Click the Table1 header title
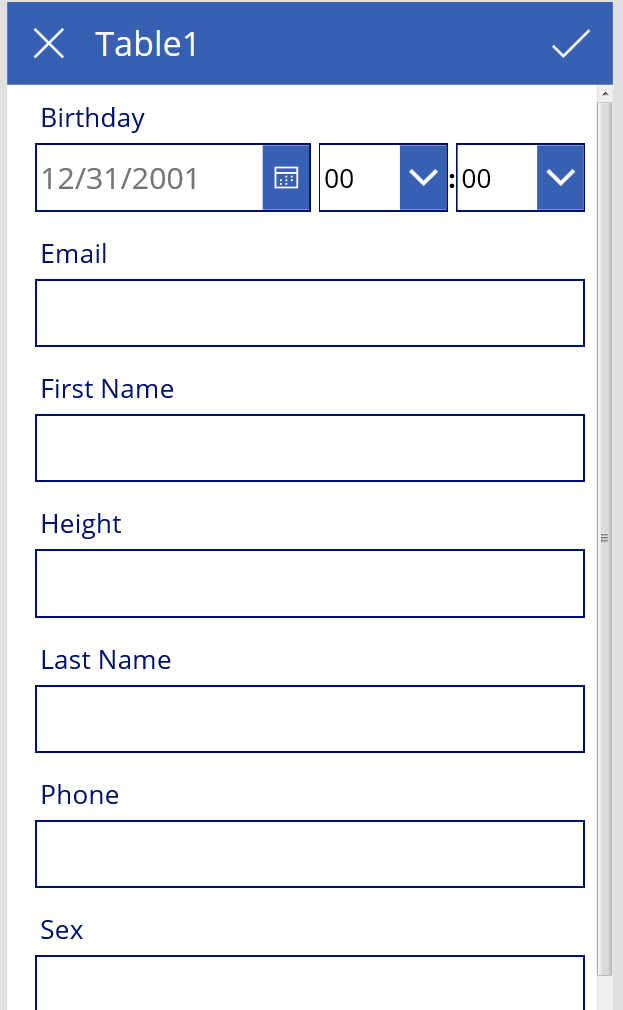Image resolution: width=623 pixels, height=1010 pixels. [147, 44]
